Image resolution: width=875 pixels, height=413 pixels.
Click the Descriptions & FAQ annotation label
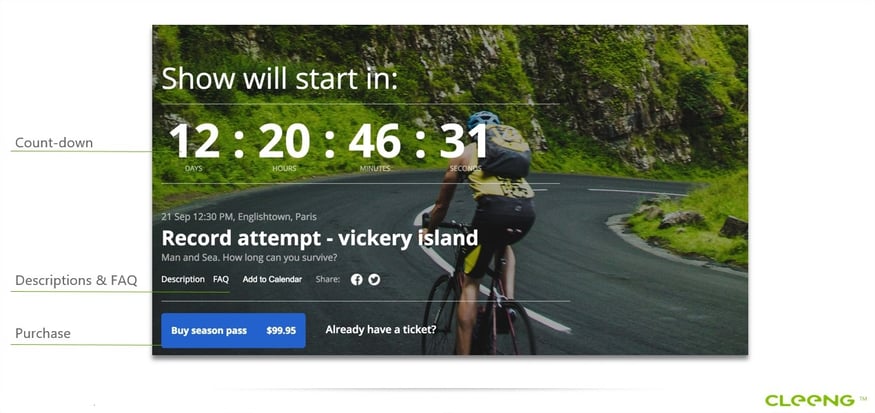click(x=76, y=280)
